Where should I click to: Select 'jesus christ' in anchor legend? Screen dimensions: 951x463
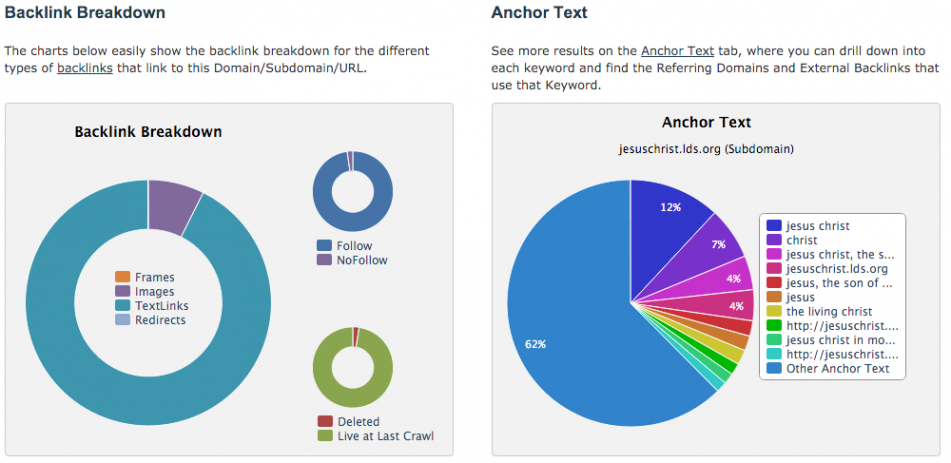(x=818, y=226)
